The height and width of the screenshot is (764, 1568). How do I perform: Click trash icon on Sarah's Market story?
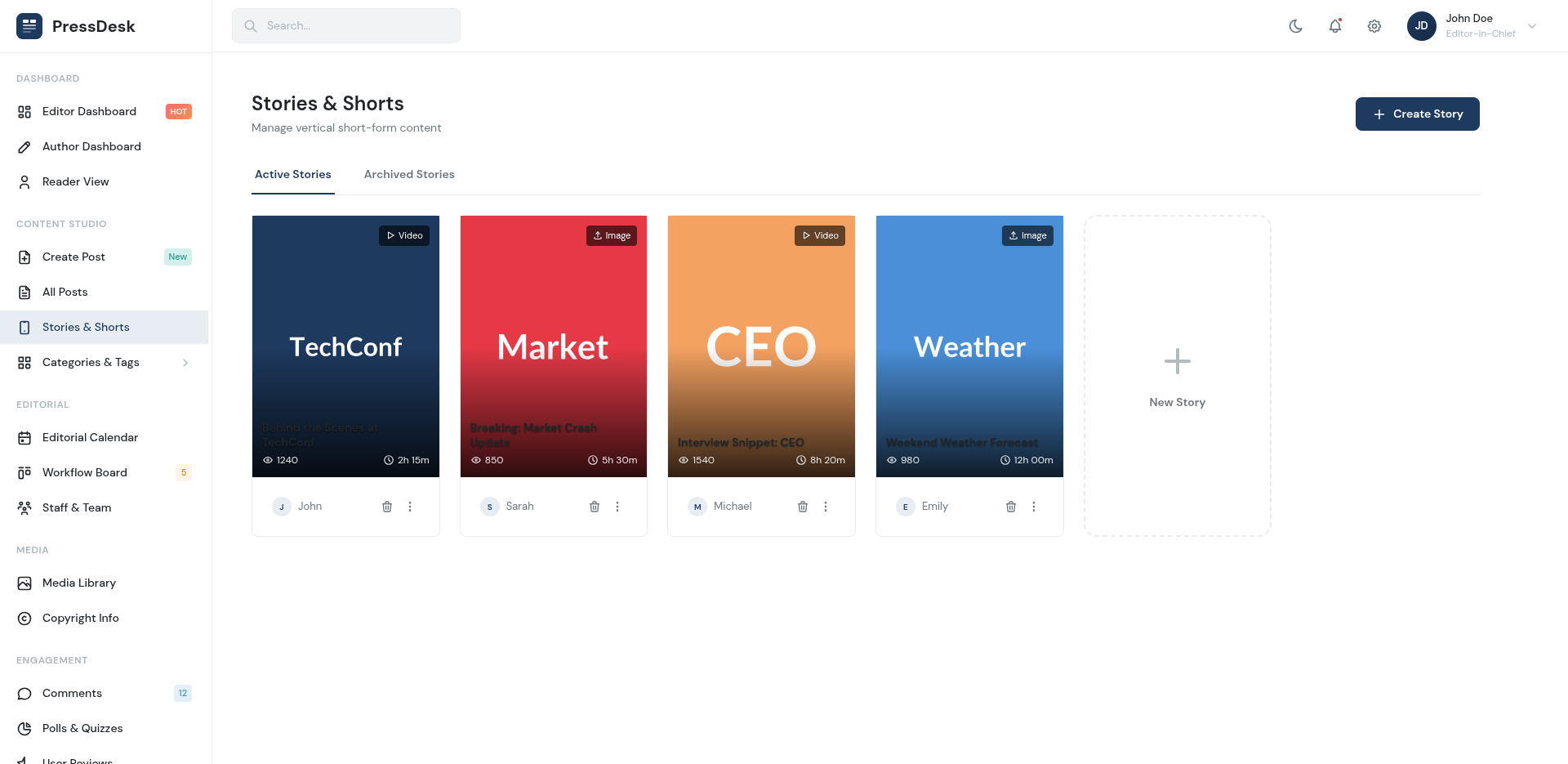point(595,507)
